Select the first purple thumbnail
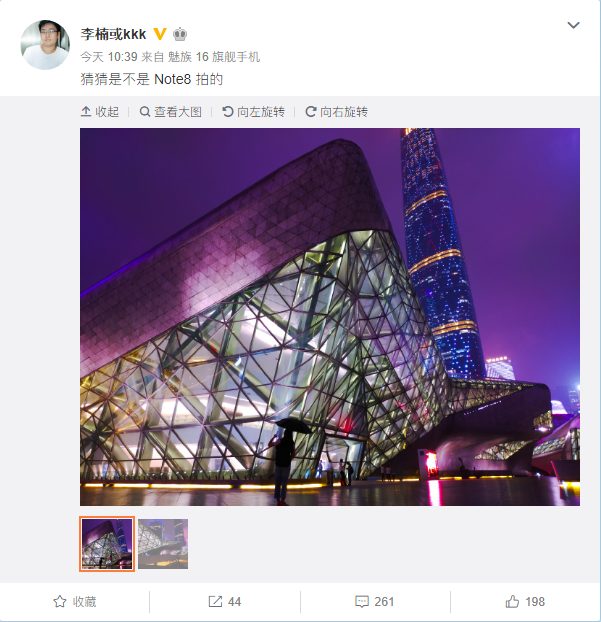 tap(107, 544)
